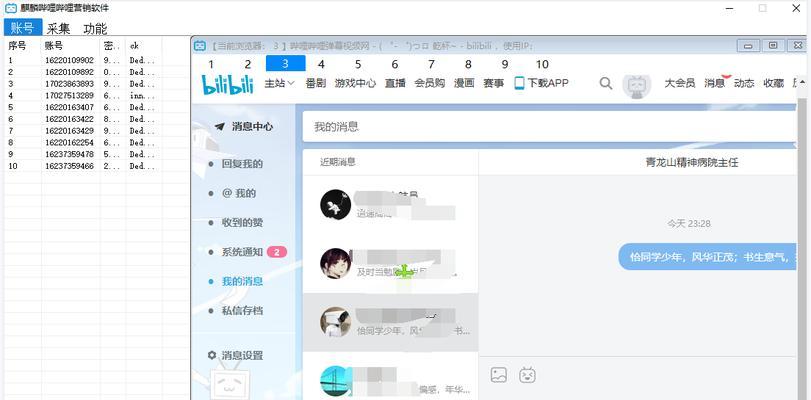Click the emoji sticker icon
The height and width of the screenshot is (400, 811).
point(527,375)
